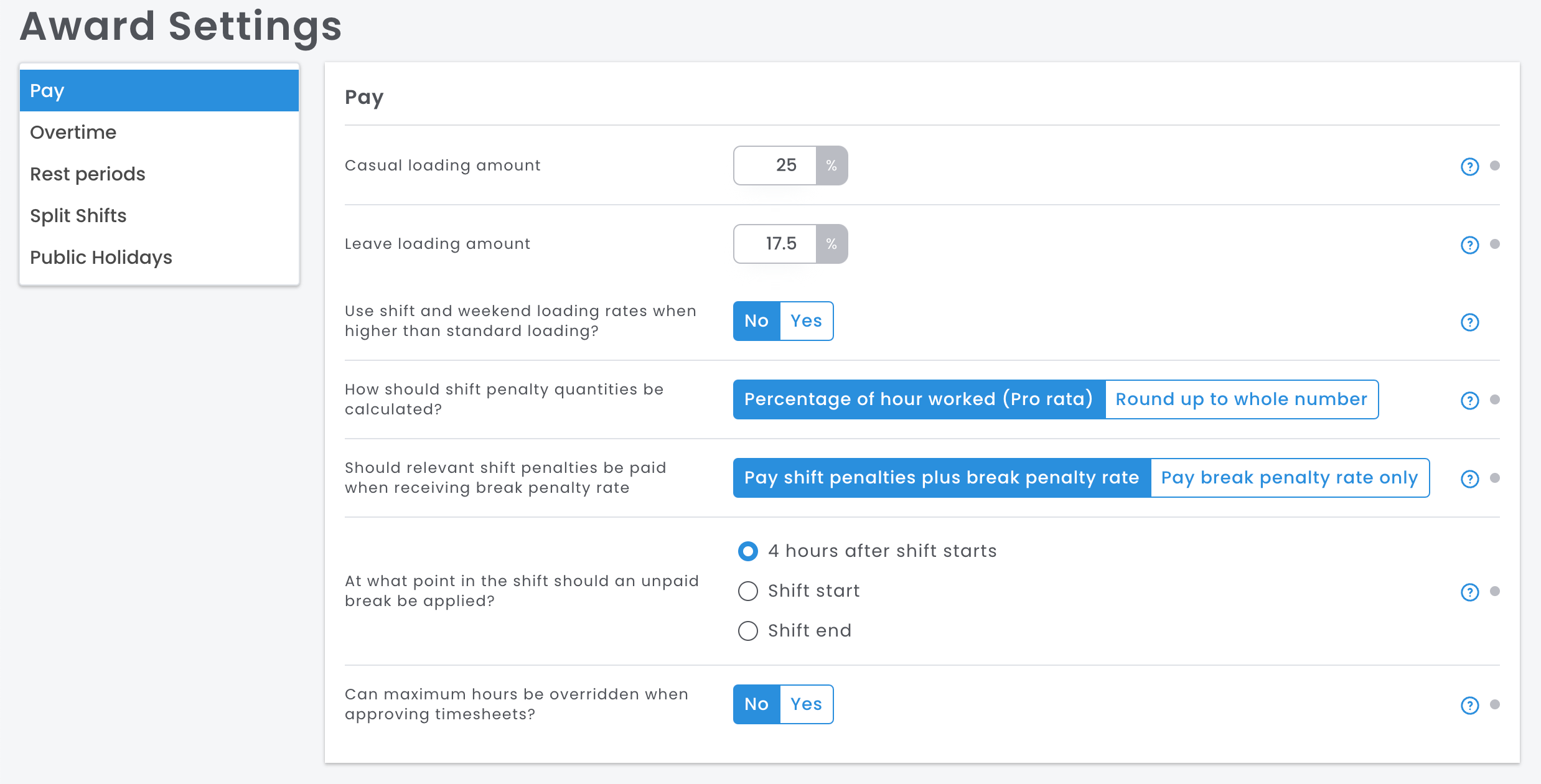Open help for shift and weekend loading rates
This screenshot has height=784, width=1541.
tap(1469, 322)
